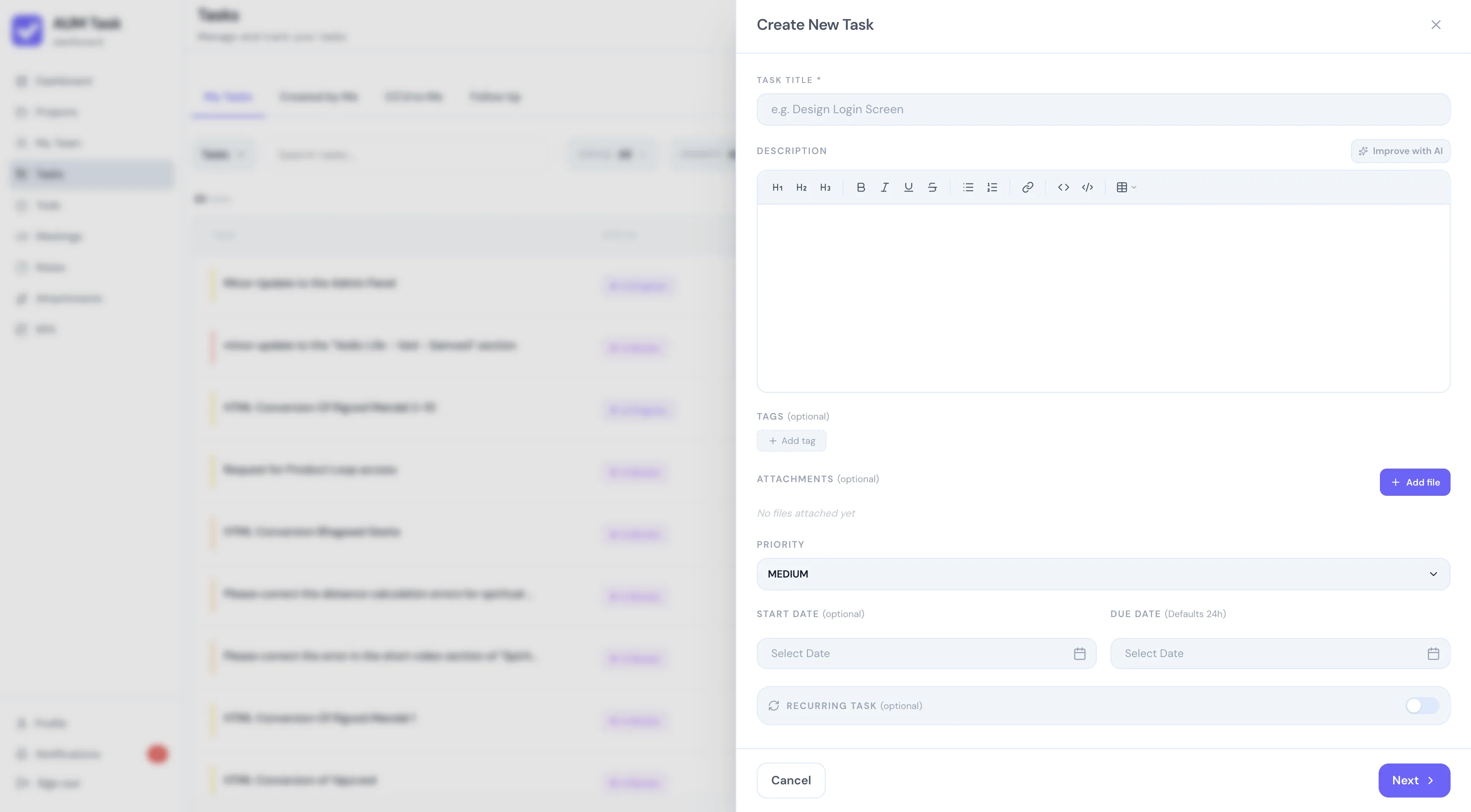The width and height of the screenshot is (1471, 812).
Task: Insert a bulleted list
Action: click(x=968, y=187)
